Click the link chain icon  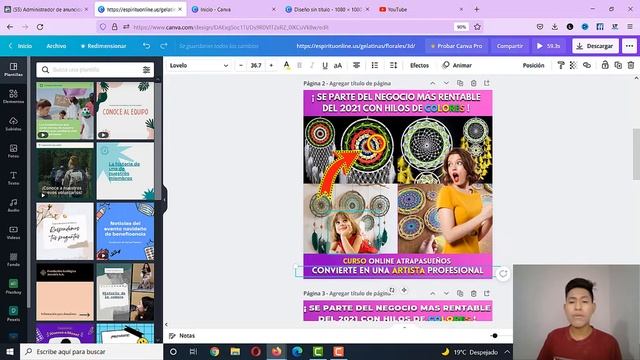tap(587, 65)
